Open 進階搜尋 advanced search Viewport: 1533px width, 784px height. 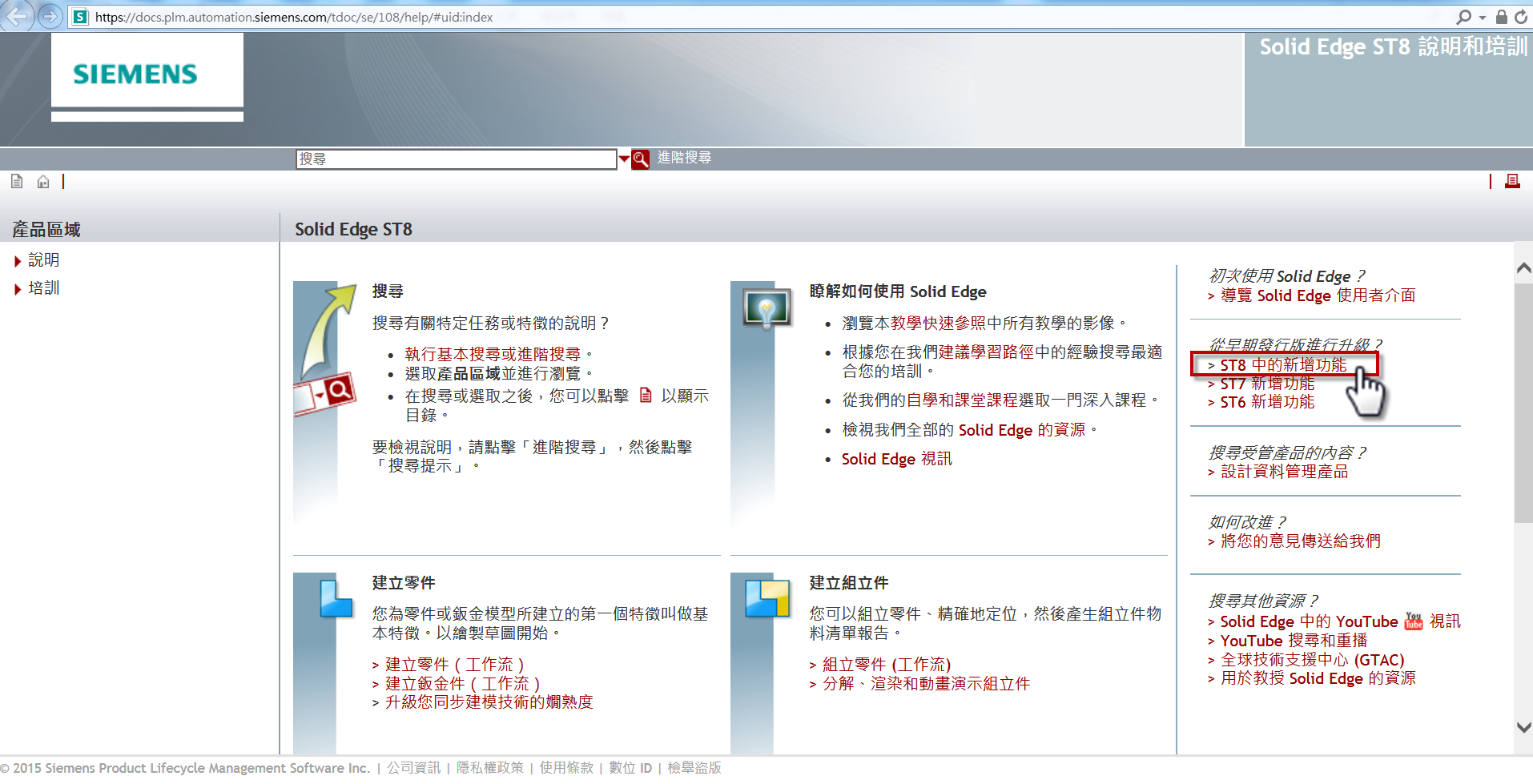684,158
